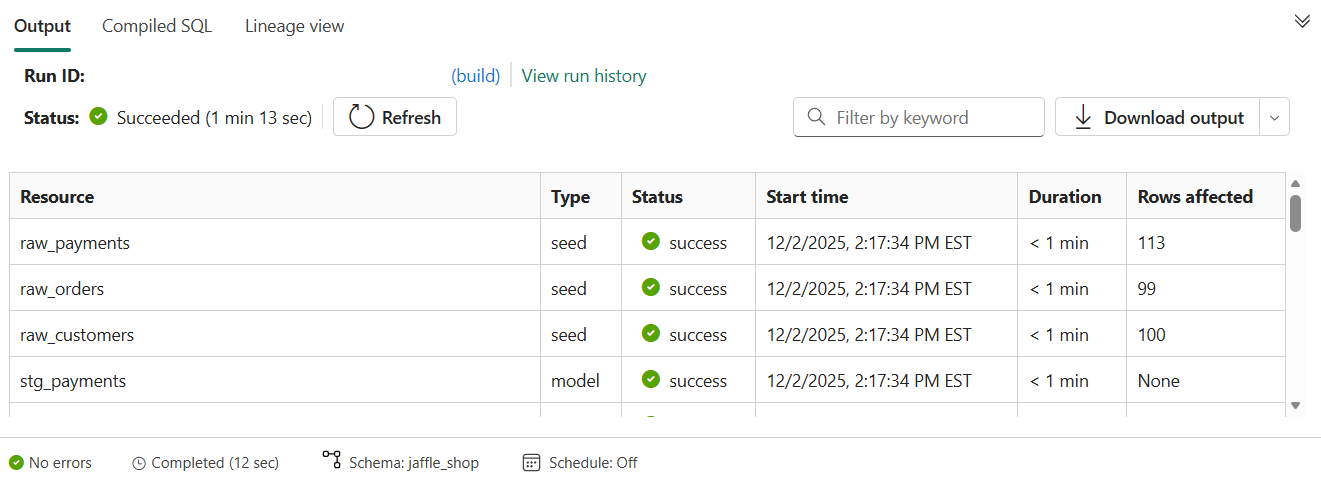Image resolution: width=1321 pixels, height=483 pixels.
Task: Click the success checkmark for stg_payments
Action: click(x=651, y=380)
